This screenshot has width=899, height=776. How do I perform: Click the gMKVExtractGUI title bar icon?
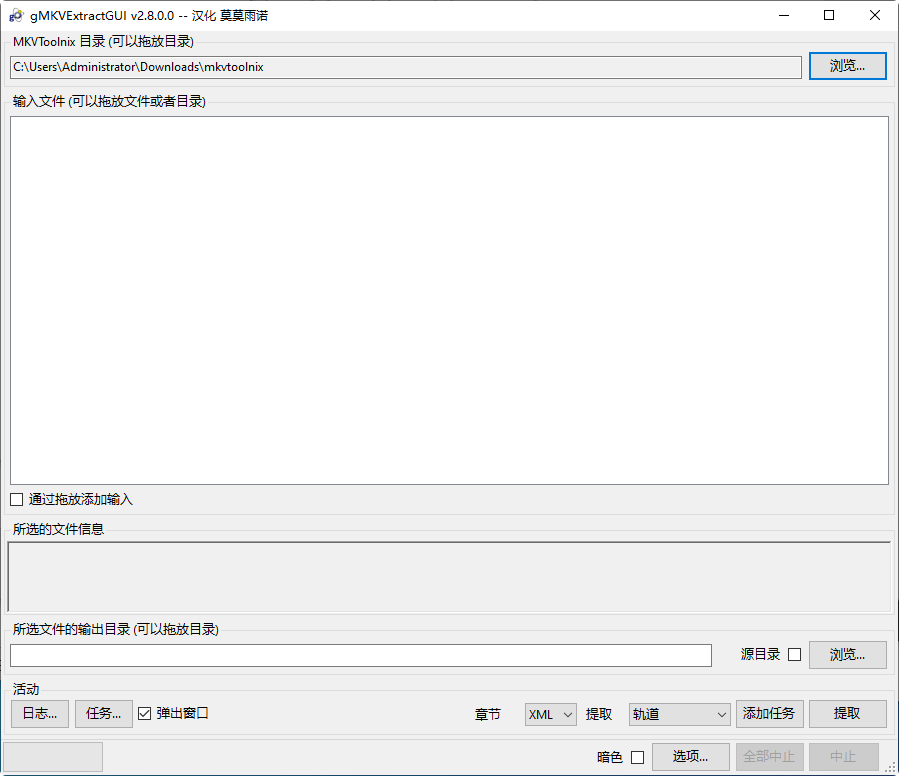tap(14, 15)
